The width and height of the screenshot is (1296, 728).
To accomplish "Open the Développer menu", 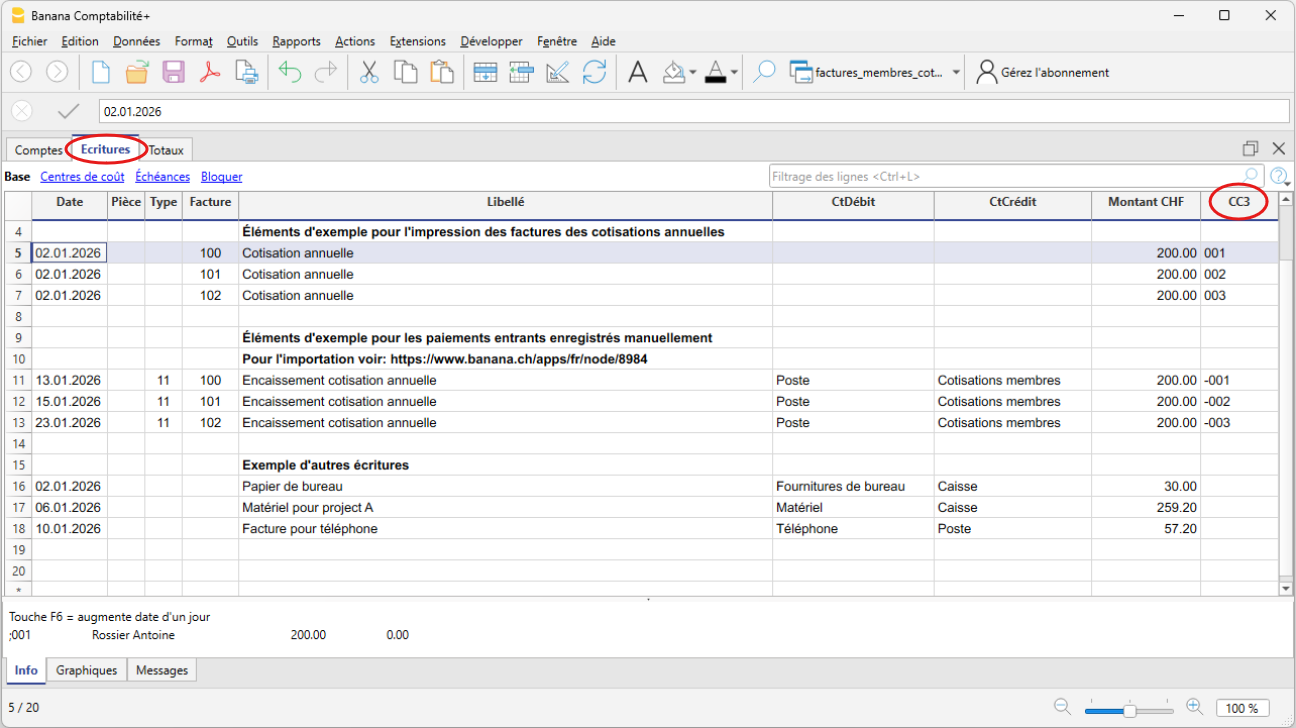I will point(491,41).
